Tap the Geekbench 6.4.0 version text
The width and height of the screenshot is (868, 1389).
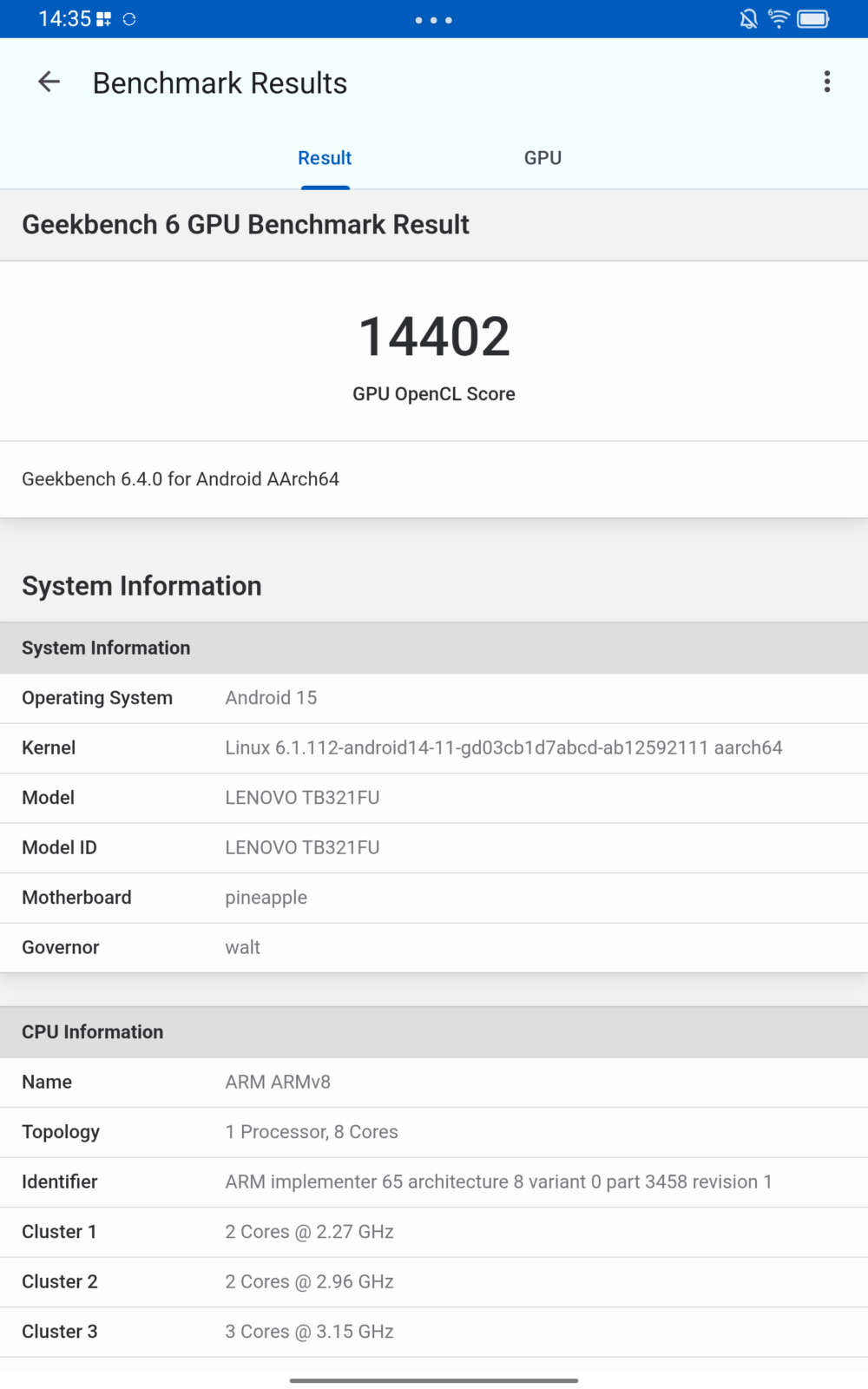pos(181,479)
